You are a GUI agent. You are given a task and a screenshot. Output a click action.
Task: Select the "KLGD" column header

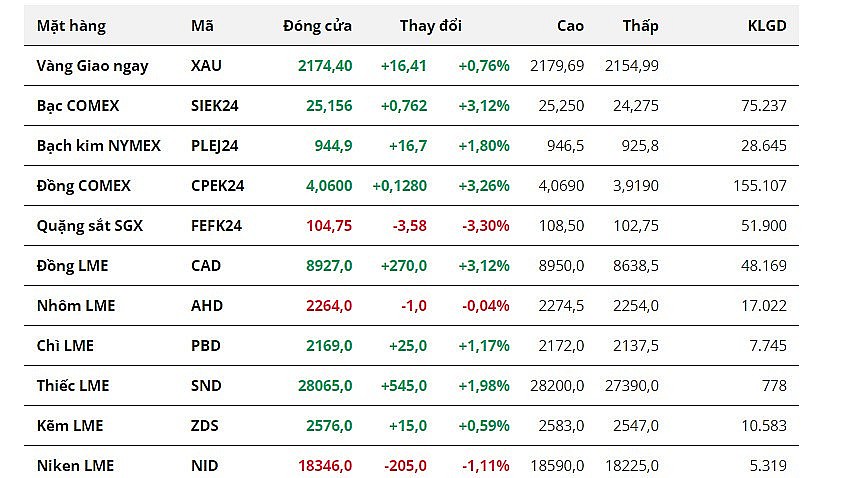(x=767, y=26)
